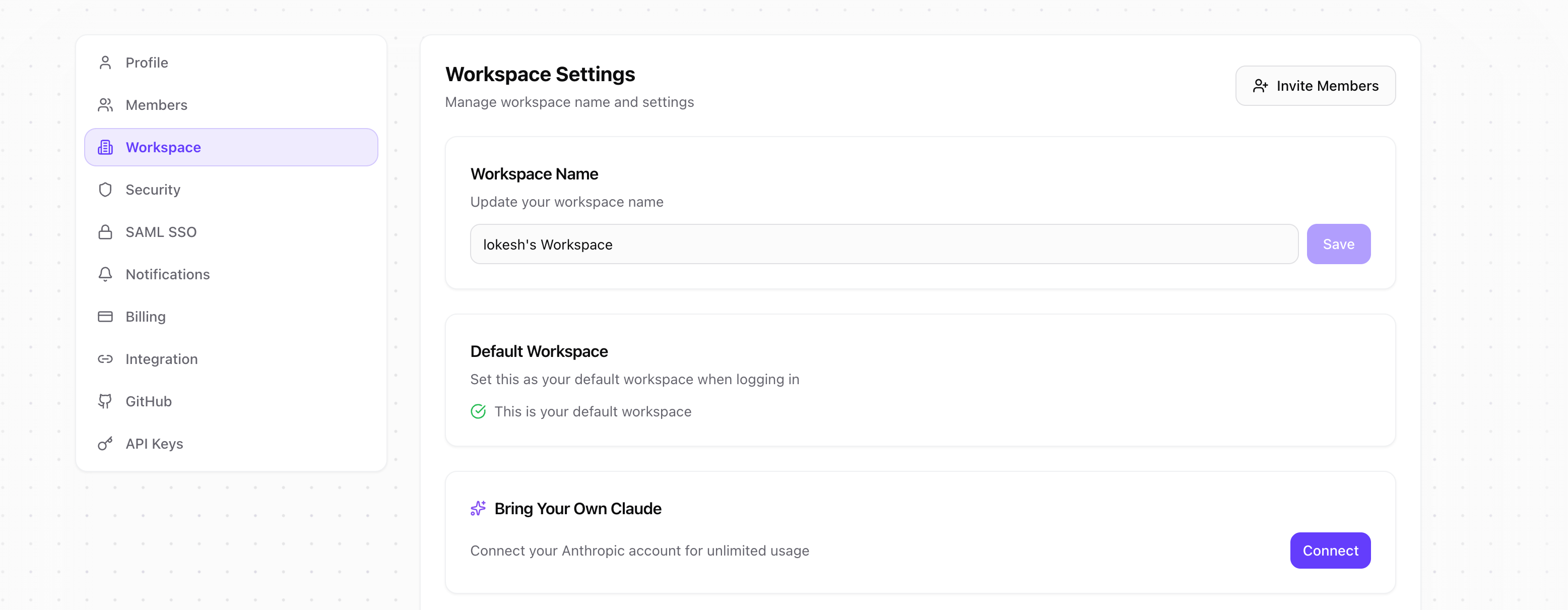Click the SAML SSO lock icon

(x=105, y=232)
